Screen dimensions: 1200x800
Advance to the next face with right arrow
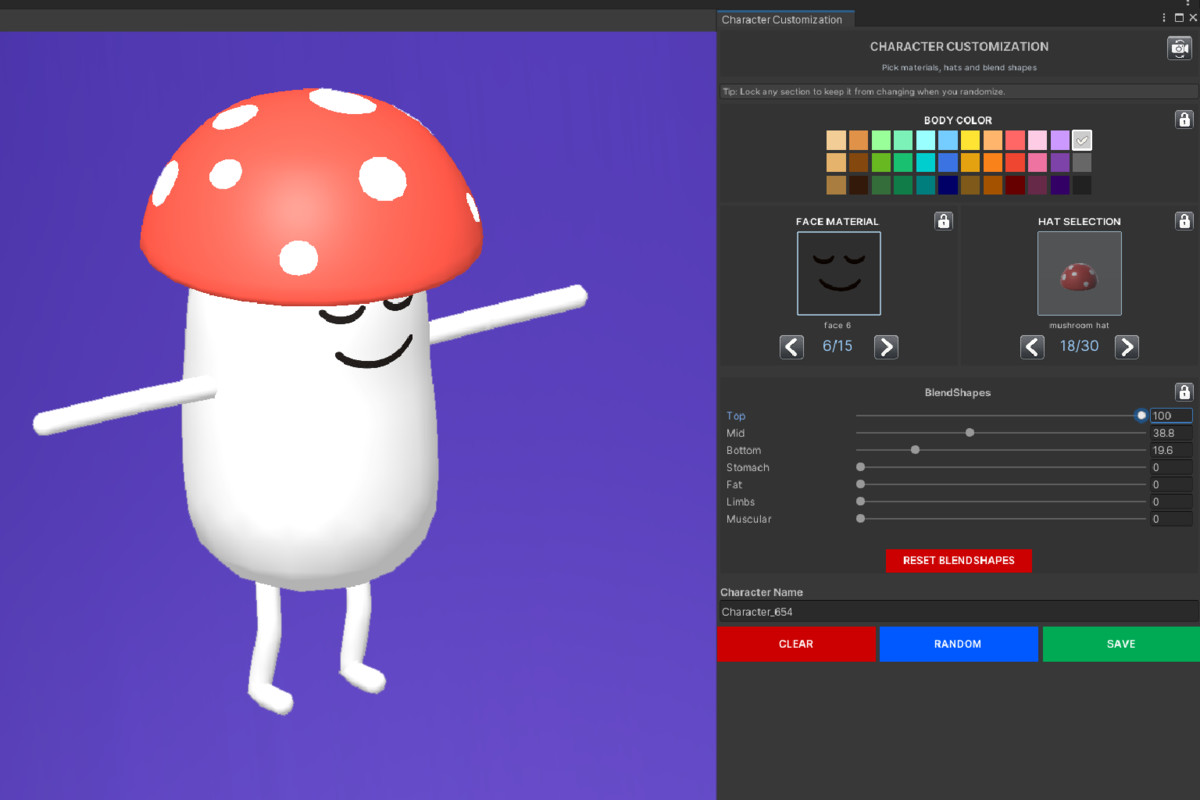[886, 346]
